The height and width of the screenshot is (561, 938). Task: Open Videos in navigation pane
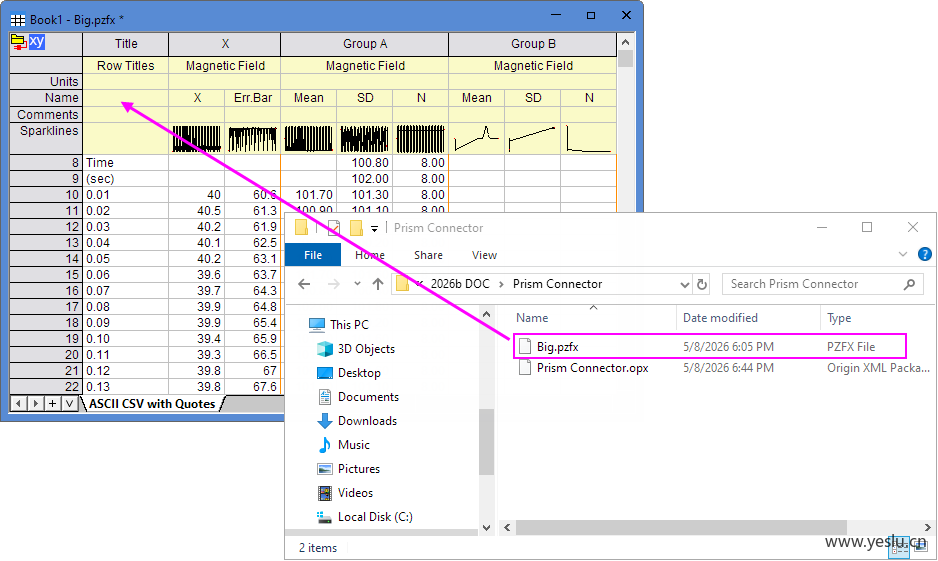point(345,492)
